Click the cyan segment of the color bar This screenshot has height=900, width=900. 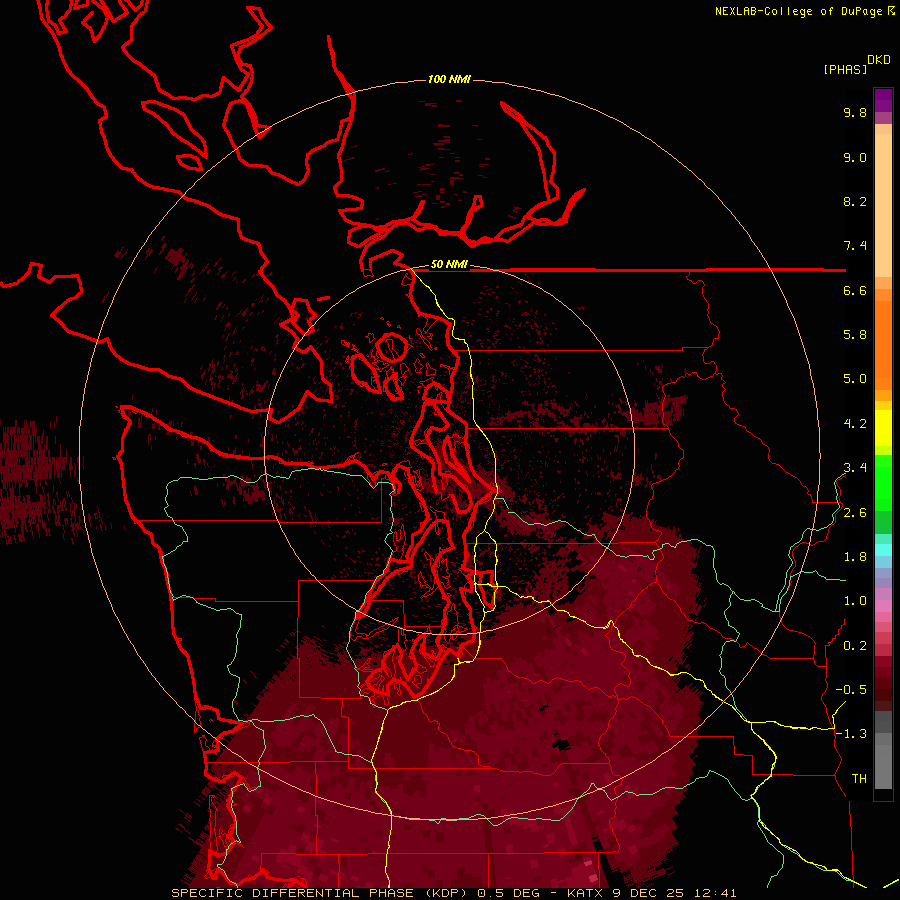tap(883, 550)
